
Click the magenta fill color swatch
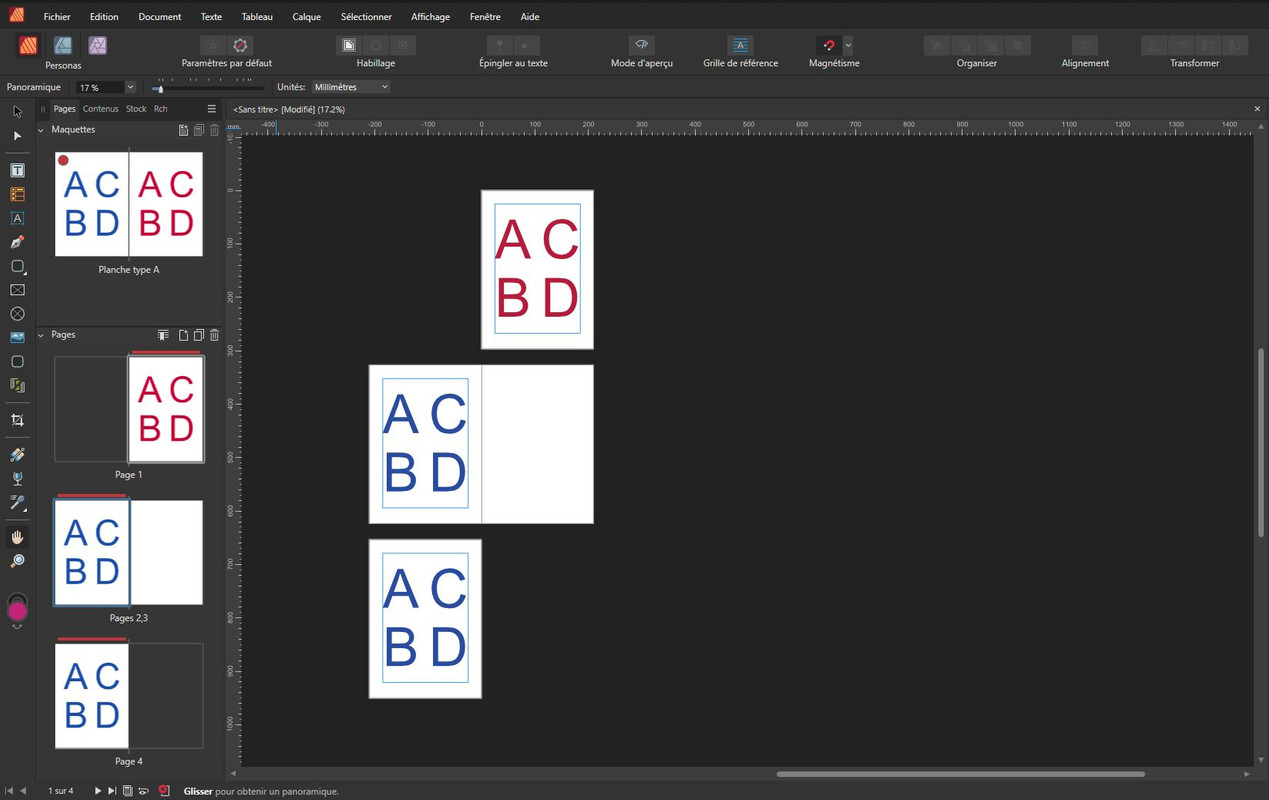click(17, 611)
